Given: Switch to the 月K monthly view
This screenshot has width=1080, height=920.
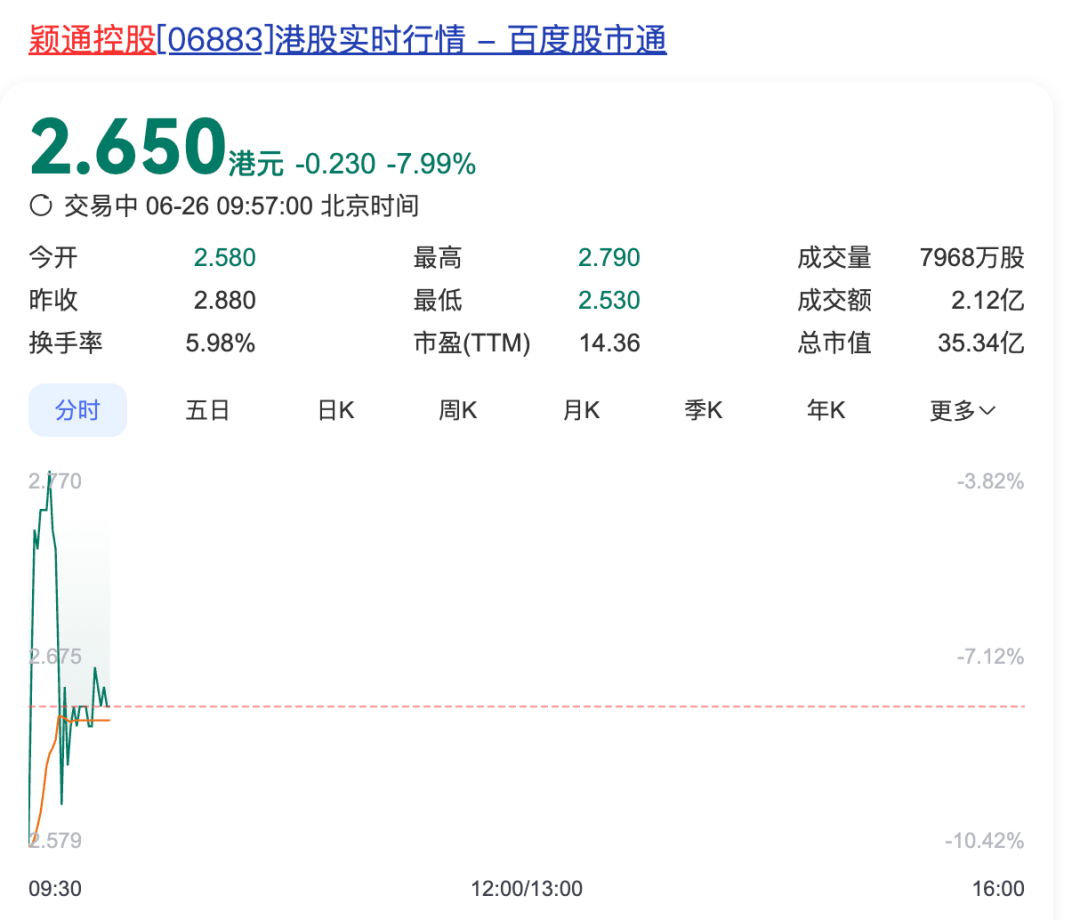Looking at the screenshot, I should [581, 410].
